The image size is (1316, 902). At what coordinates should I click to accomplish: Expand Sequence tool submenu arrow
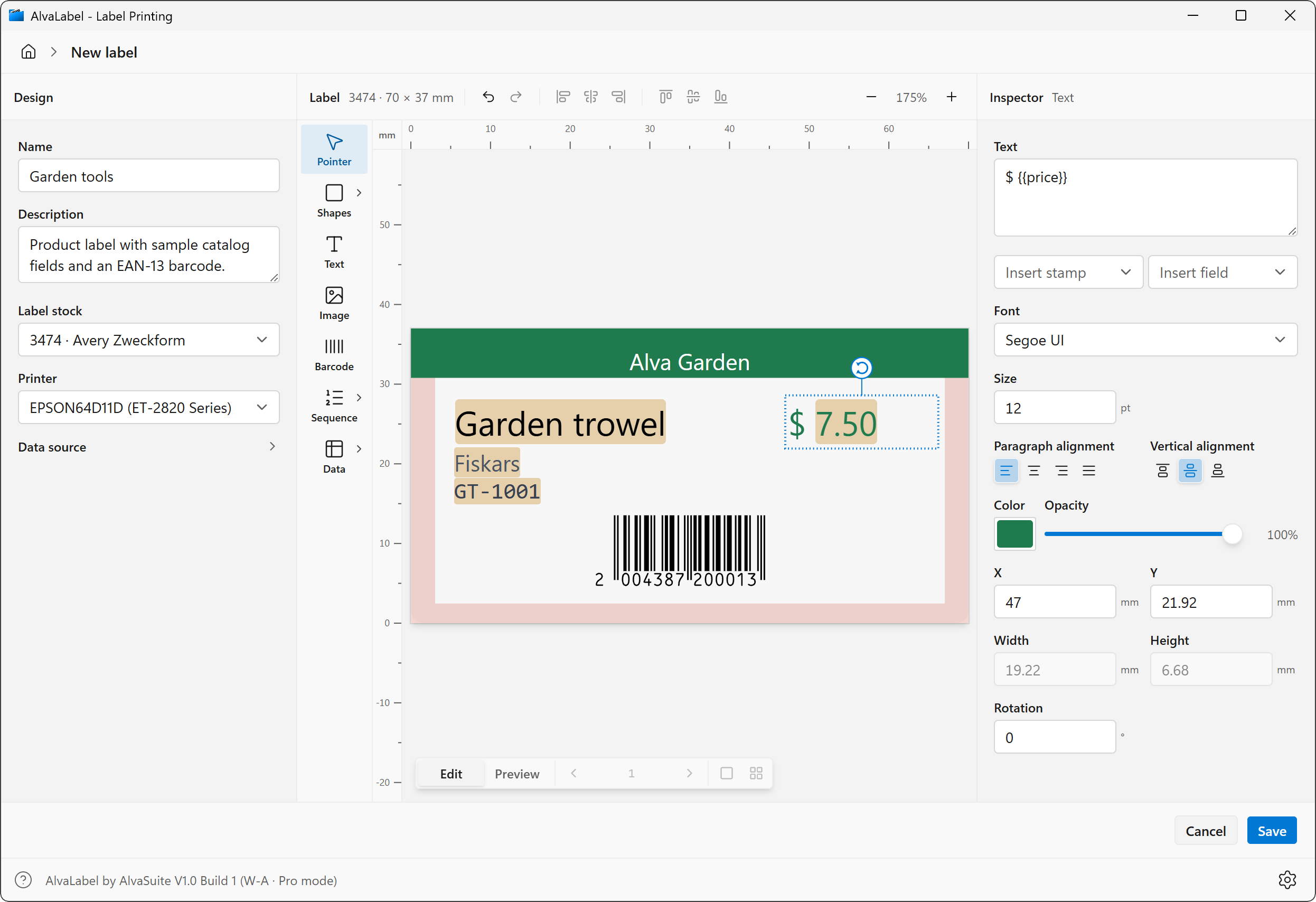(359, 398)
